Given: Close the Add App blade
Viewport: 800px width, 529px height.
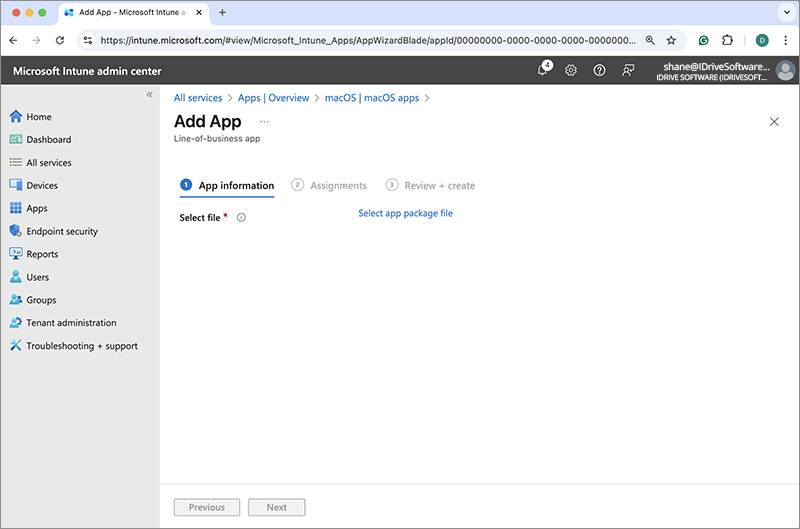Looking at the screenshot, I should coord(774,121).
